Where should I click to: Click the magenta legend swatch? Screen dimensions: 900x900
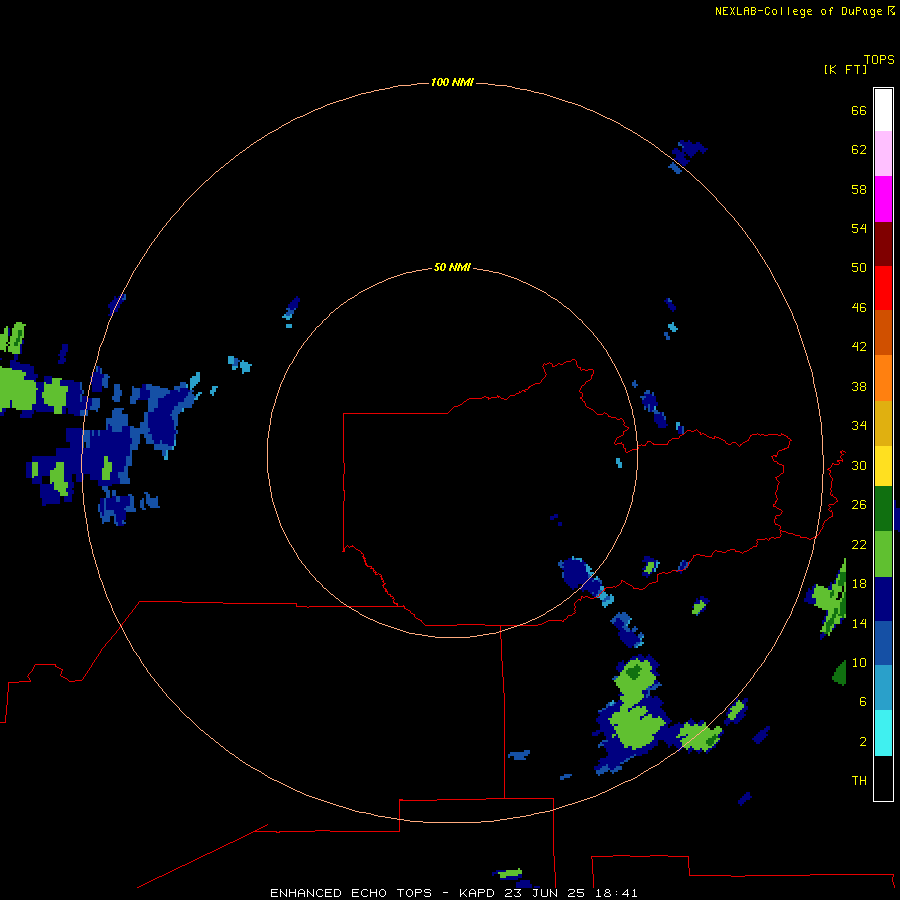(883, 199)
